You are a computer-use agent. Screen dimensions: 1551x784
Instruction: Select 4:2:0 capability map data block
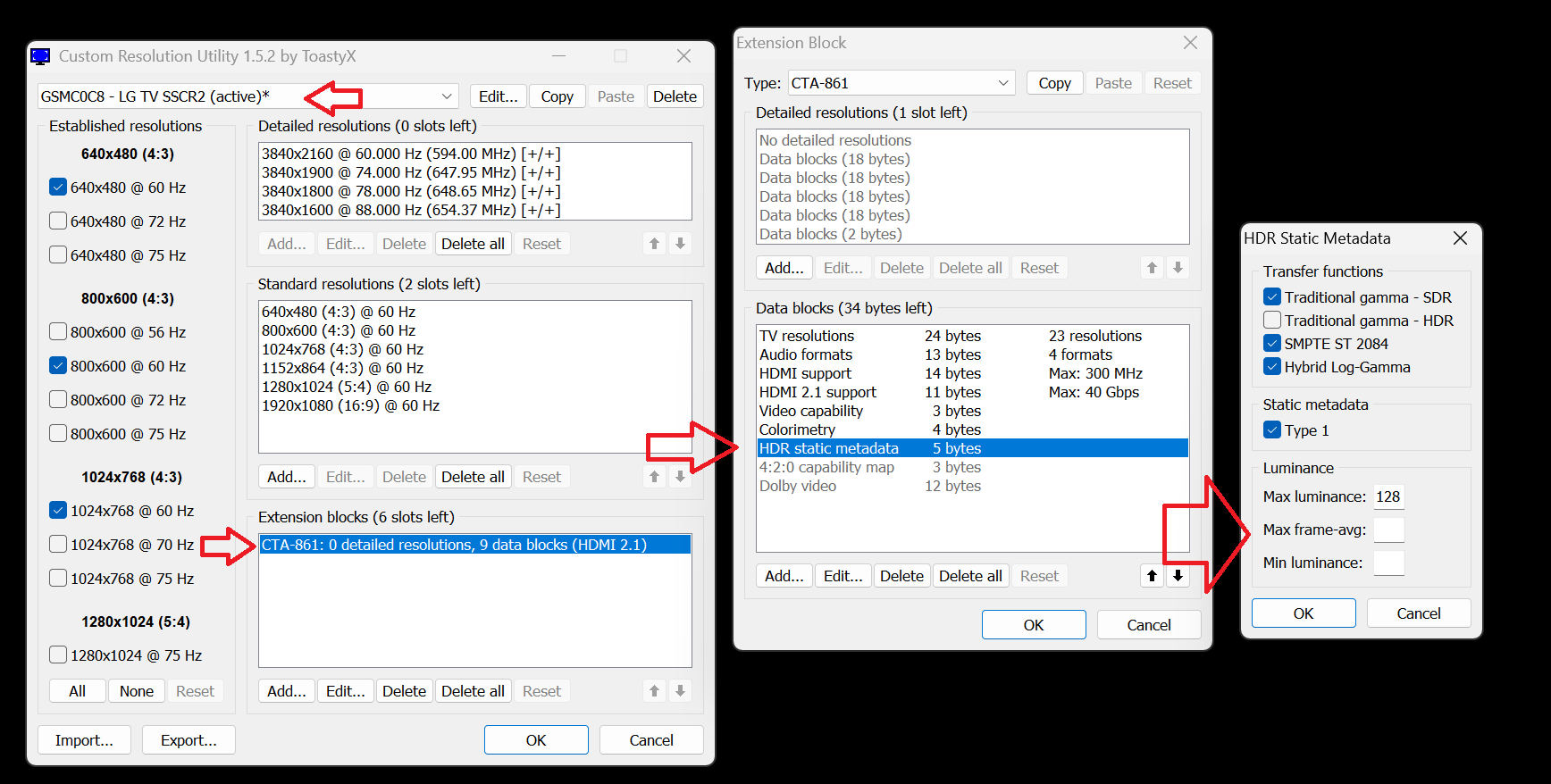[972, 467]
